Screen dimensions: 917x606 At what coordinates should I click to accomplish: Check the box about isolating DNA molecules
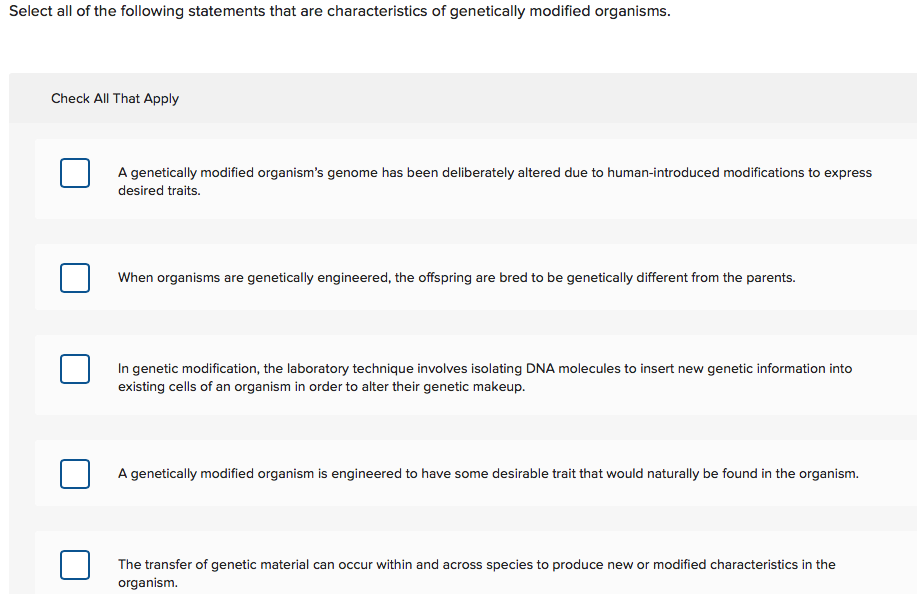tap(74, 368)
